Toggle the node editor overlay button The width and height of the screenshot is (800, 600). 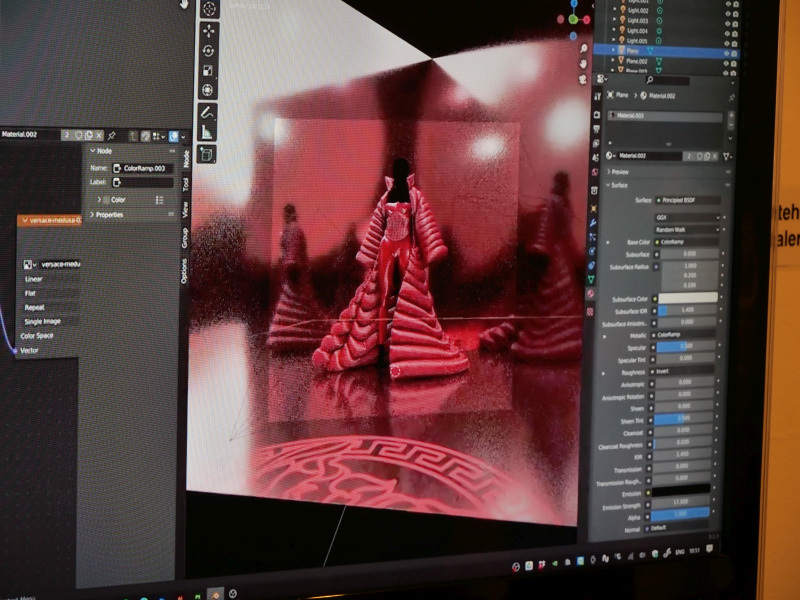173,136
